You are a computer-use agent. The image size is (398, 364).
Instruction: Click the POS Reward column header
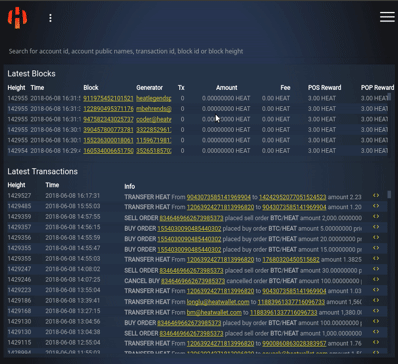click(324, 88)
